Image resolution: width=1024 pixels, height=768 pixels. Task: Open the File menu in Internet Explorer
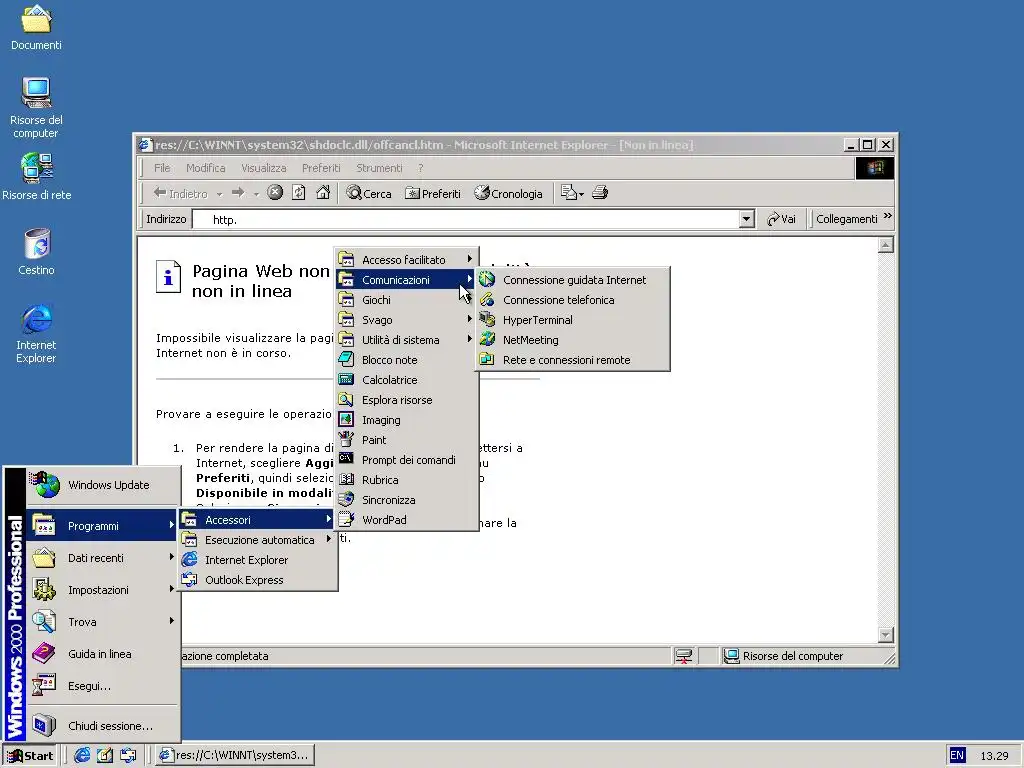(x=162, y=168)
